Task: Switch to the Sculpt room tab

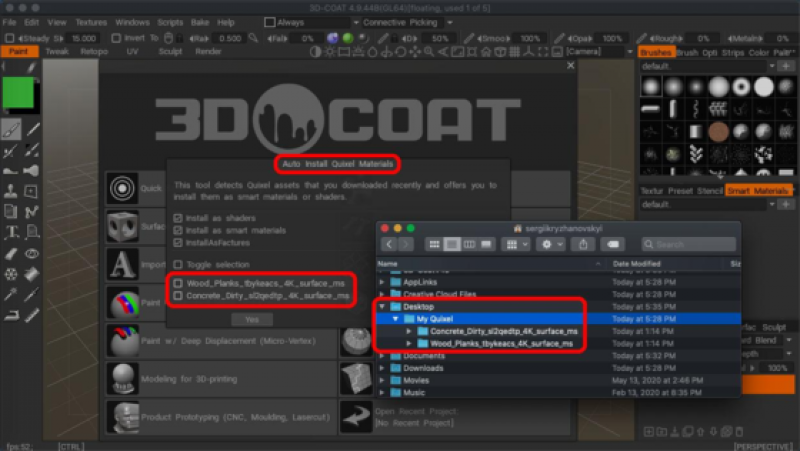Action: tap(170, 52)
